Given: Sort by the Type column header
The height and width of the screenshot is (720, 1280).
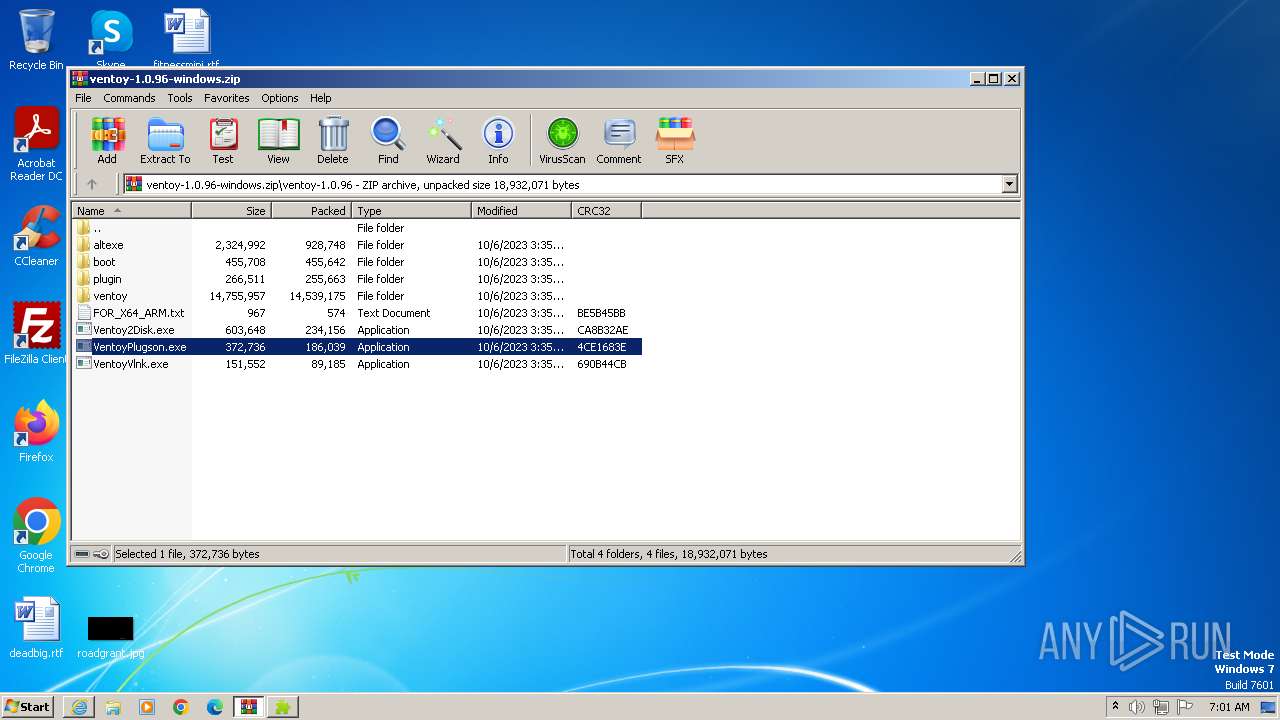Looking at the screenshot, I should pyautogui.click(x=411, y=211).
